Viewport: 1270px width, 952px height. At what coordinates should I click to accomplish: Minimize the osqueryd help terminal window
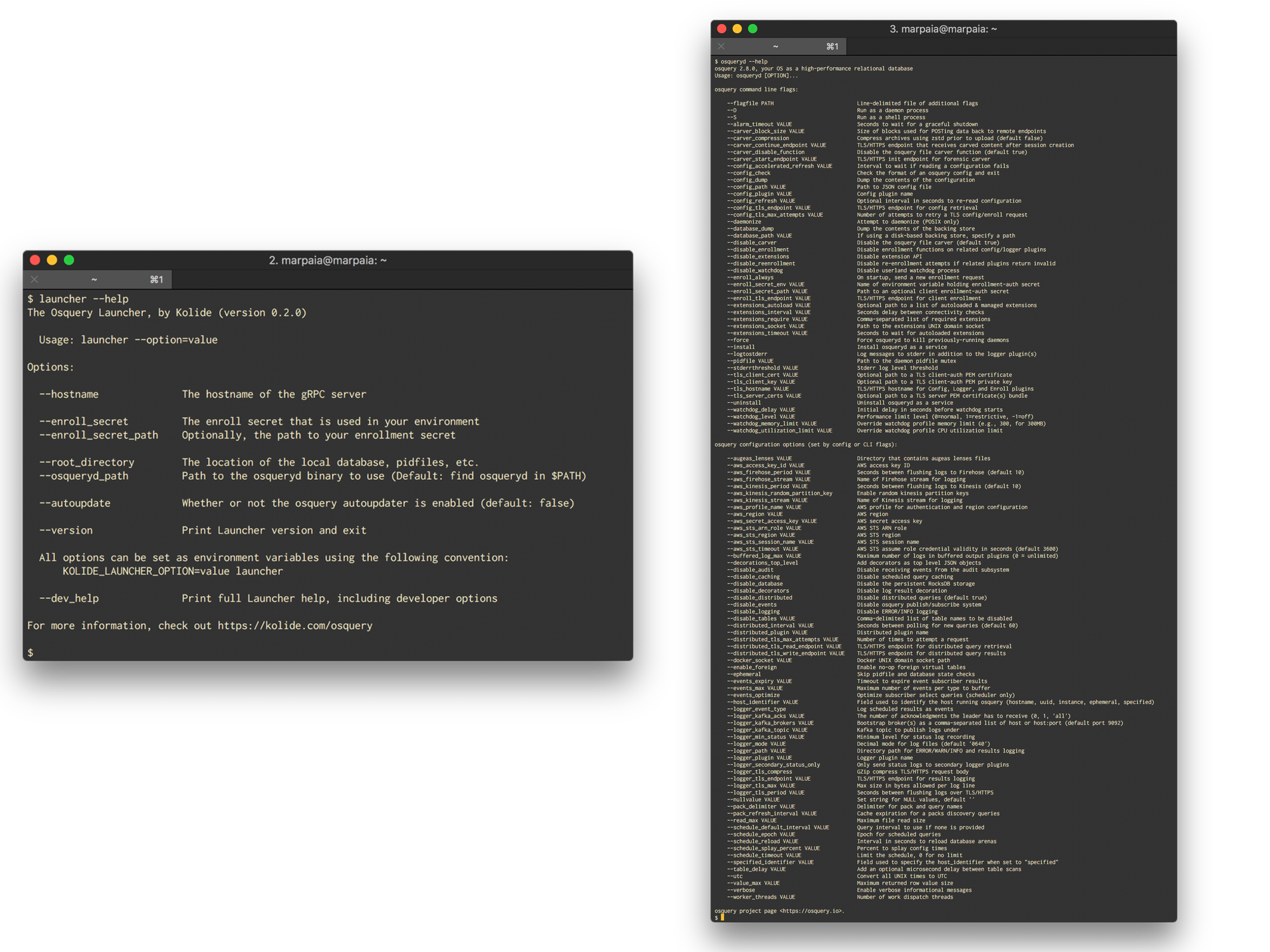pos(737,29)
